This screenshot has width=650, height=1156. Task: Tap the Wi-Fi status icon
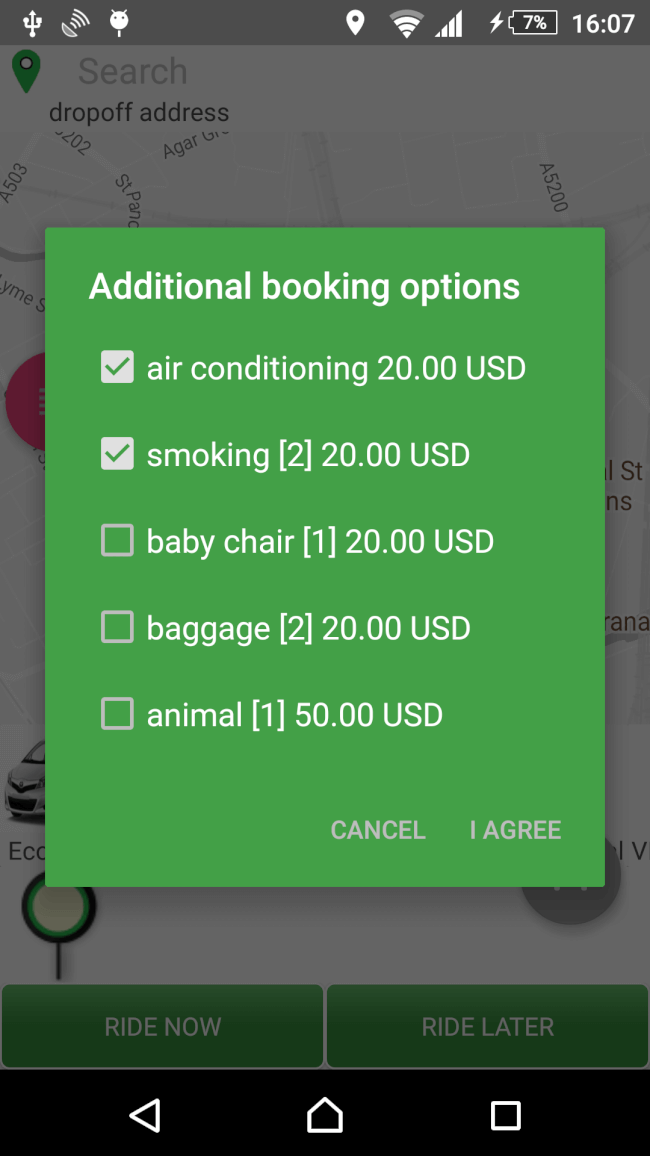click(406, 23)
